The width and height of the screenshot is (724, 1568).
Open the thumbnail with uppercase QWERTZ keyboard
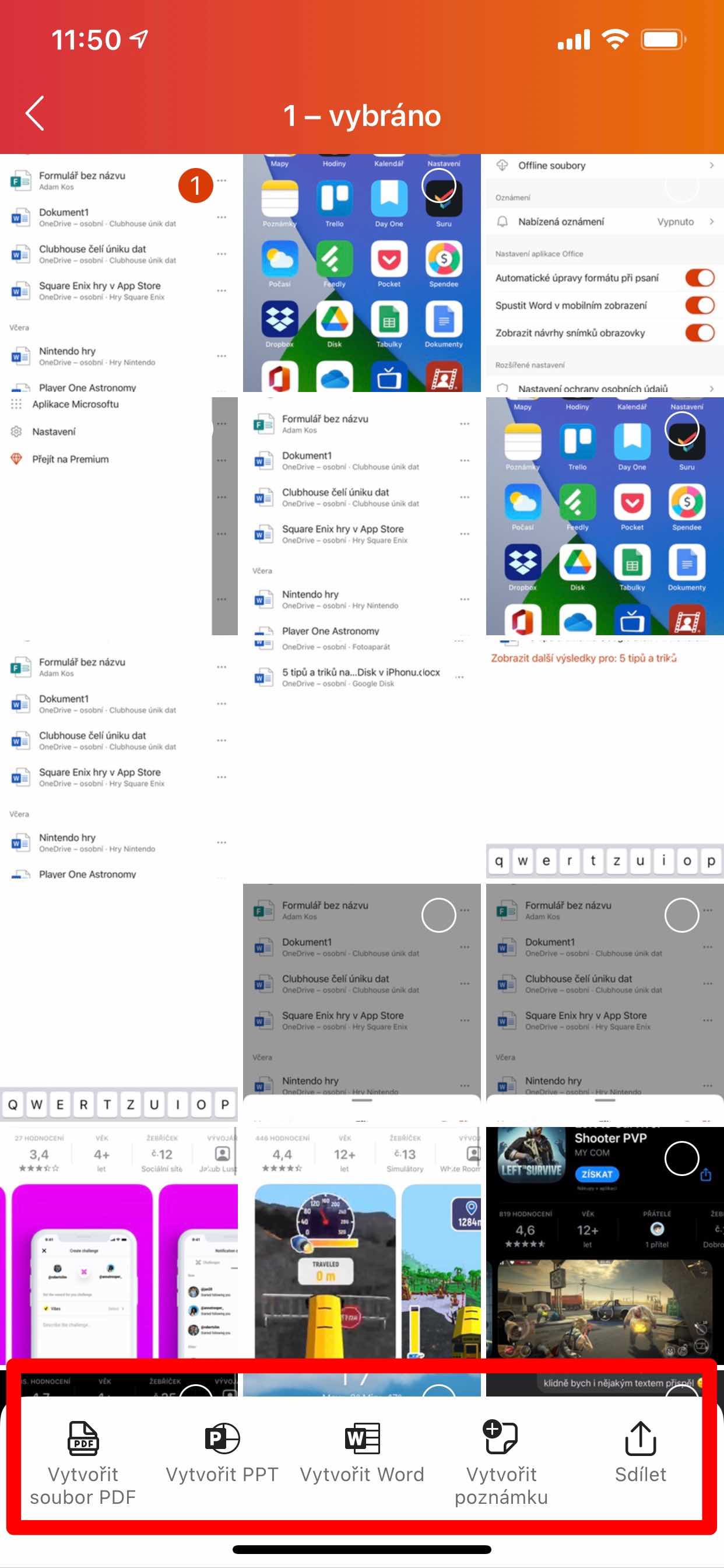[119, 1003]
